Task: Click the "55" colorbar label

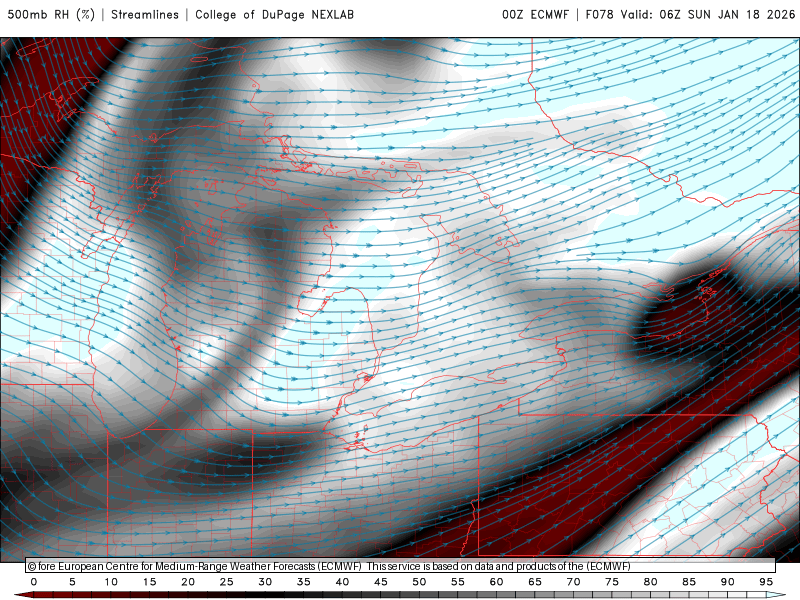Action: pyautogui.click(x=458, y=582)
